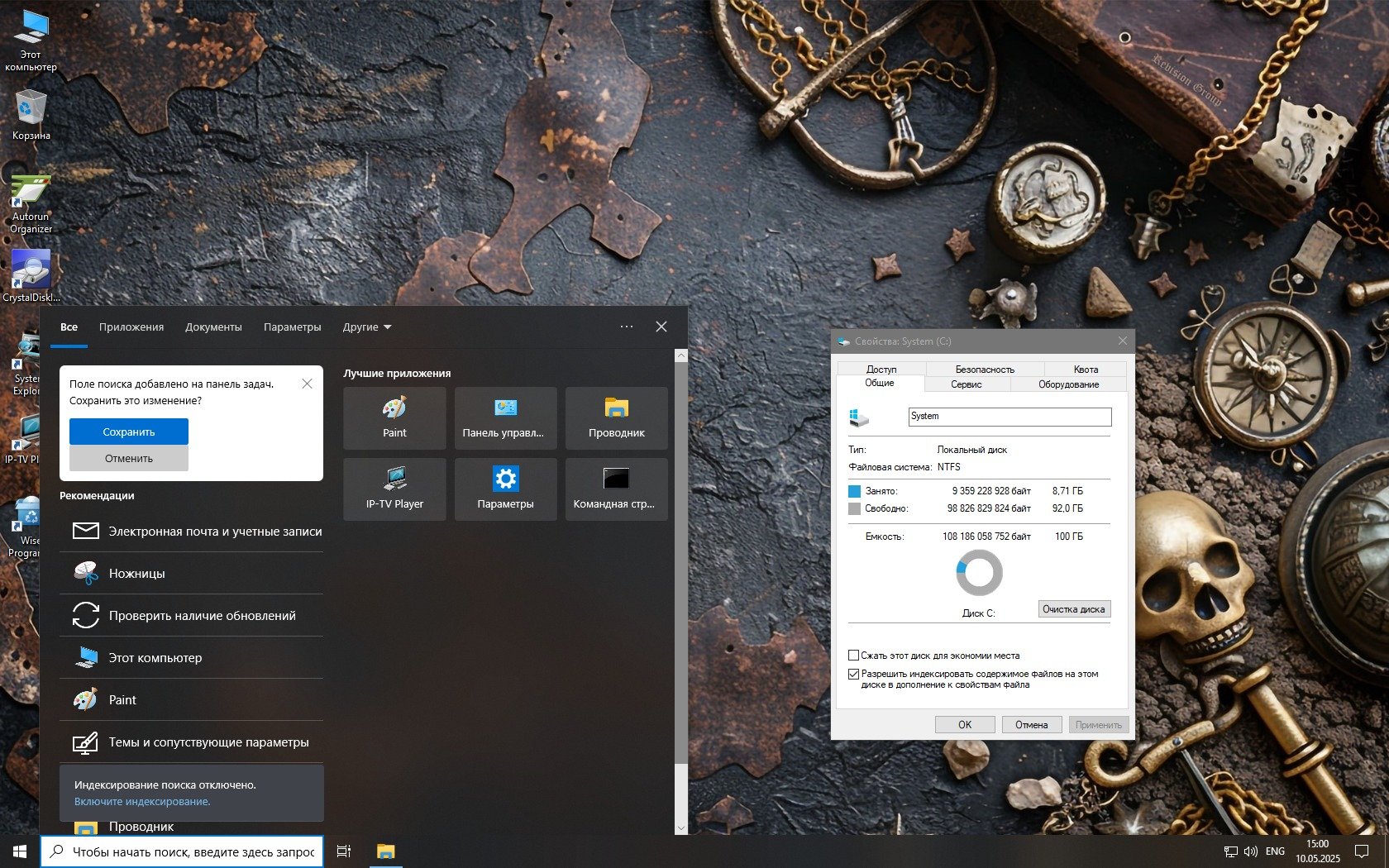Click the enable indexing link
The width and height of the screenshot is (1389, 868).
pos(142,801)
